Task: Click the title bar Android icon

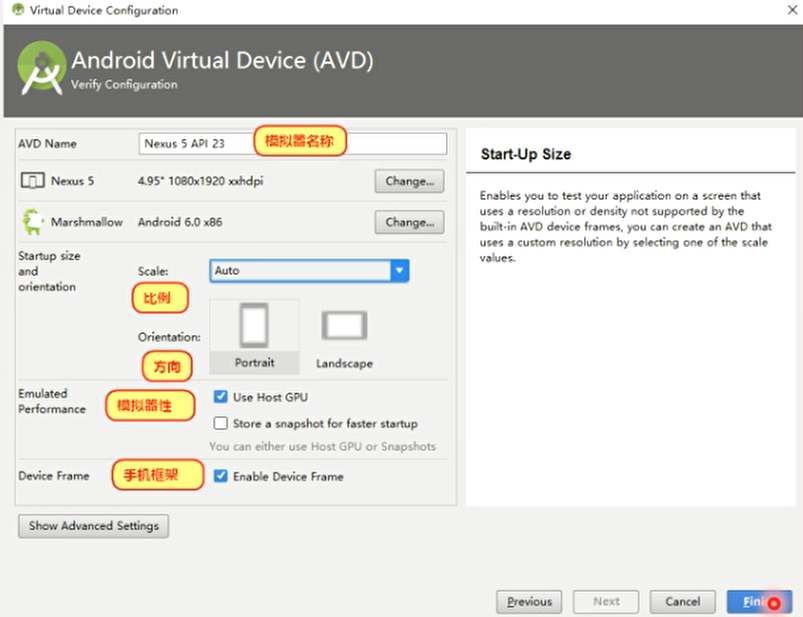Action: point(18,10)
